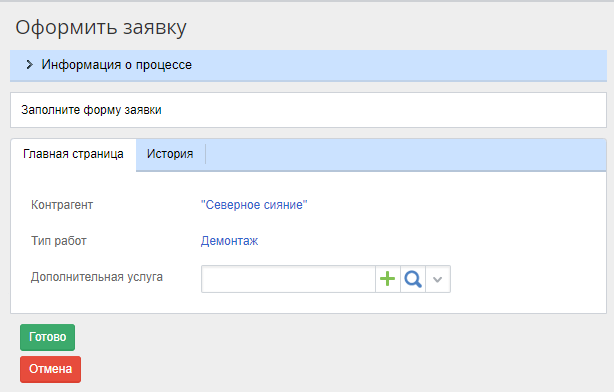Submit the form with Готово button
The width and height of the screenshot is (614, 392).
point(47,337)
